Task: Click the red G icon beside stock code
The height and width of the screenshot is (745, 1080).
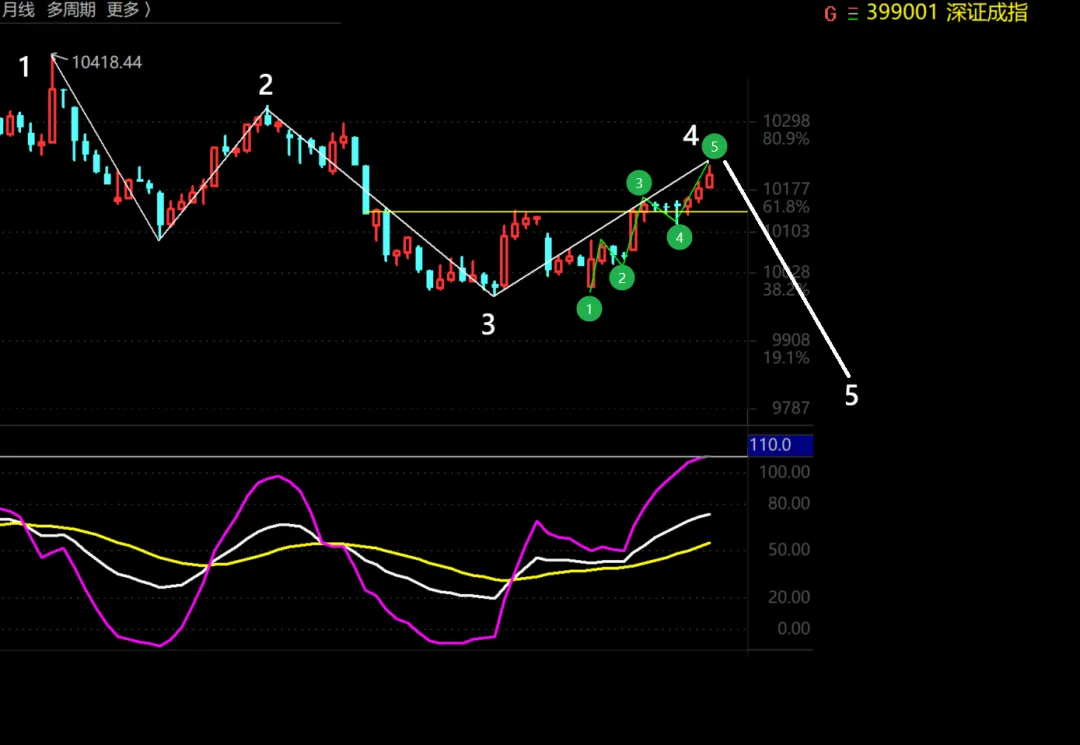Action: coord(831,14)
